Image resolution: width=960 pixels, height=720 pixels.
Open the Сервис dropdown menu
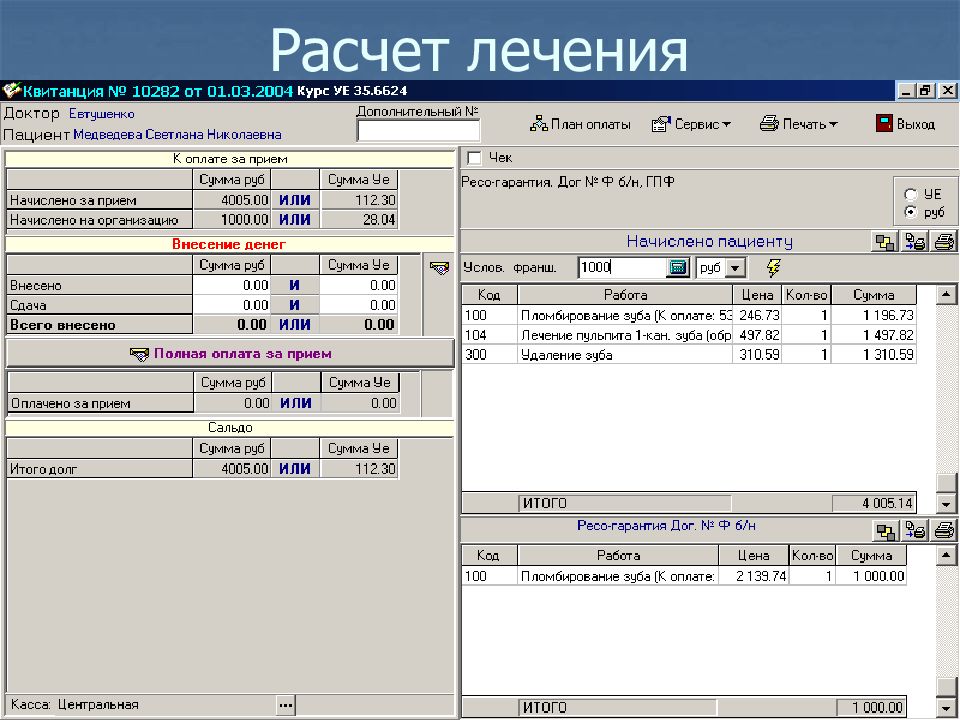pos(691,124)
